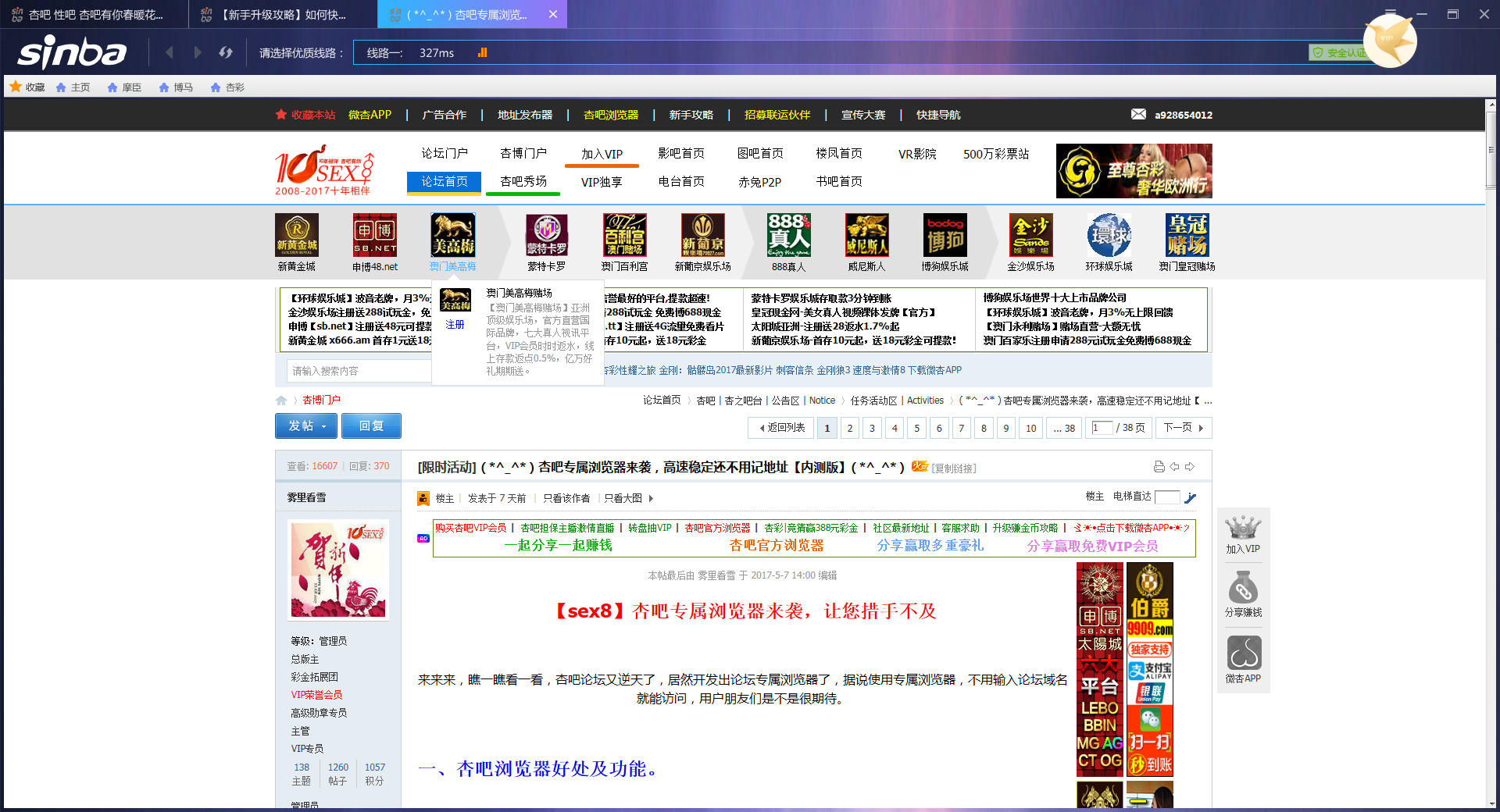Open the 快捷导航 menu item
1500x812 pixels.
(x=938, y=115)
